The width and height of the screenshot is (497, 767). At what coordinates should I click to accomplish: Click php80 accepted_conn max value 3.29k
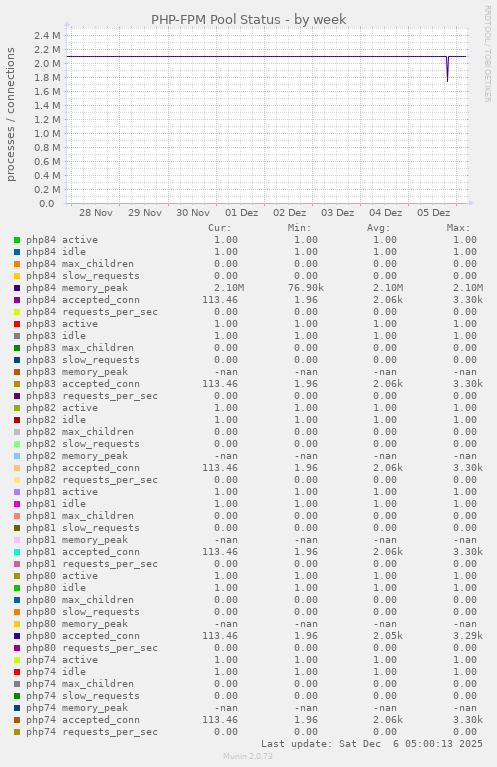(x=468, y=636)
